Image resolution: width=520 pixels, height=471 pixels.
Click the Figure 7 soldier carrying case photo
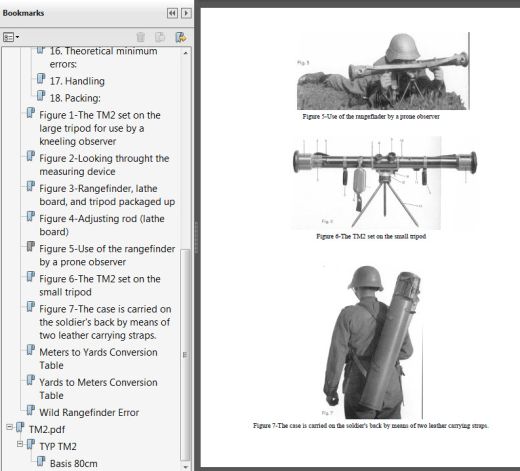(x=372, y=342)
